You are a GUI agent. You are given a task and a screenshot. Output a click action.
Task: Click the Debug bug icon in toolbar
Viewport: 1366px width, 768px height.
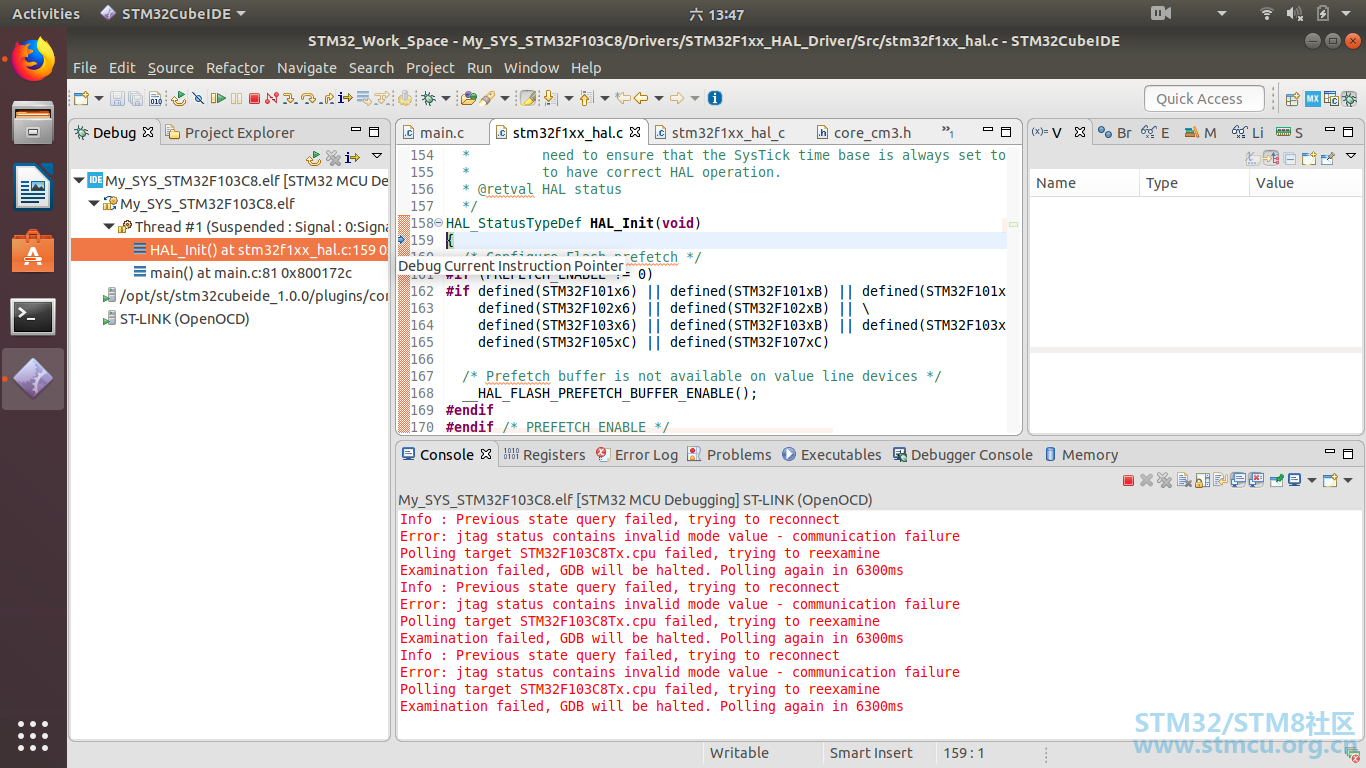tap(428, 98)
